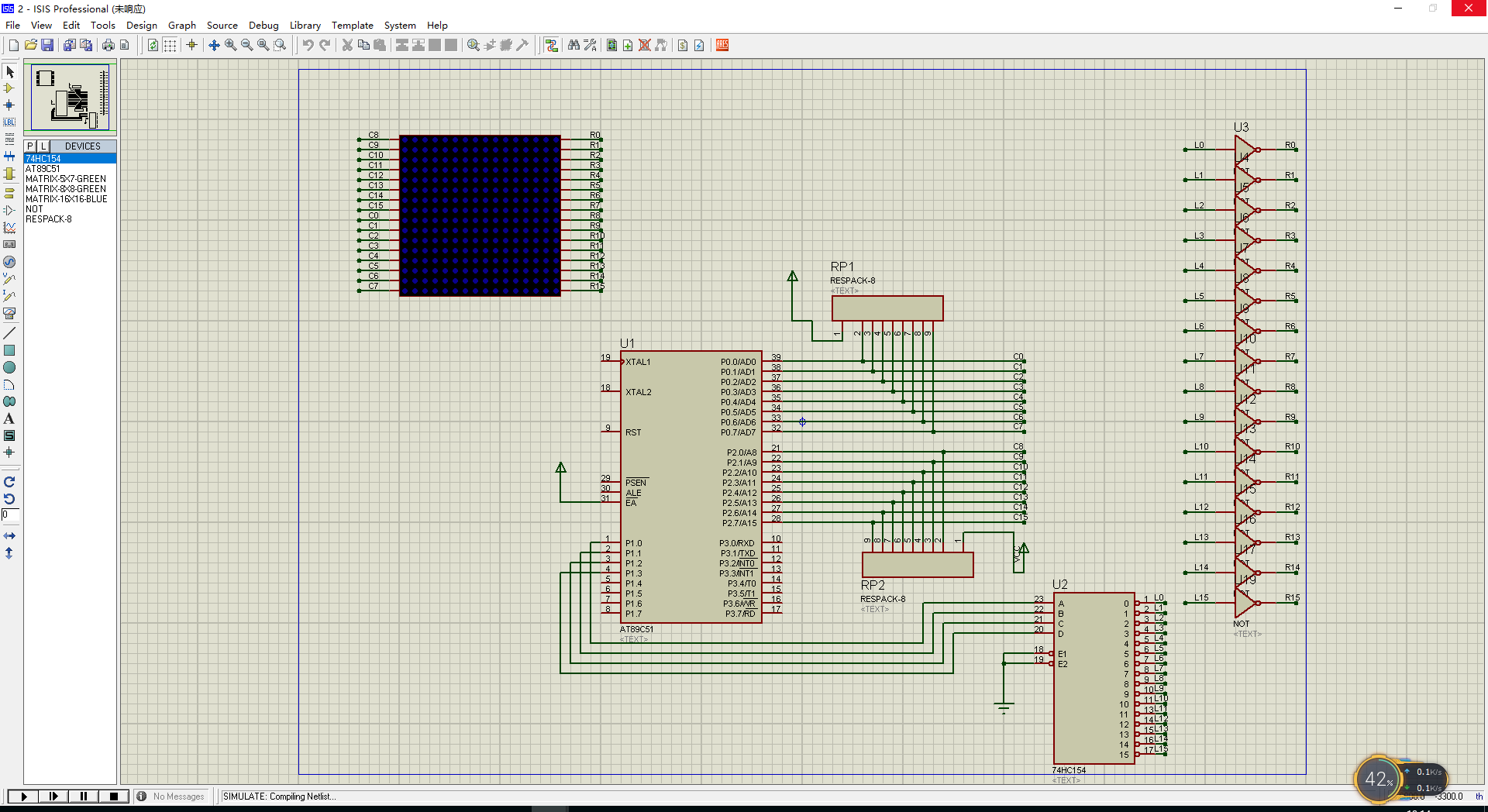
Task: Pick the 2D circle drawing tool
Action: pos(9,367)
